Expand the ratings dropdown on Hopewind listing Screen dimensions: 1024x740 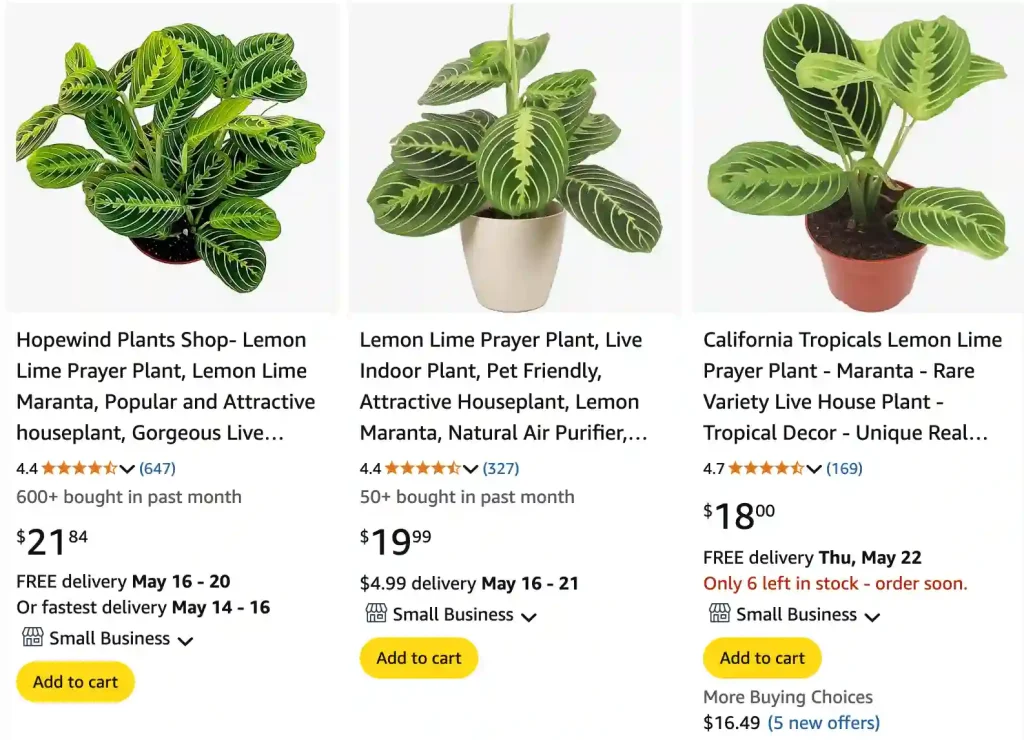[125, 468]
